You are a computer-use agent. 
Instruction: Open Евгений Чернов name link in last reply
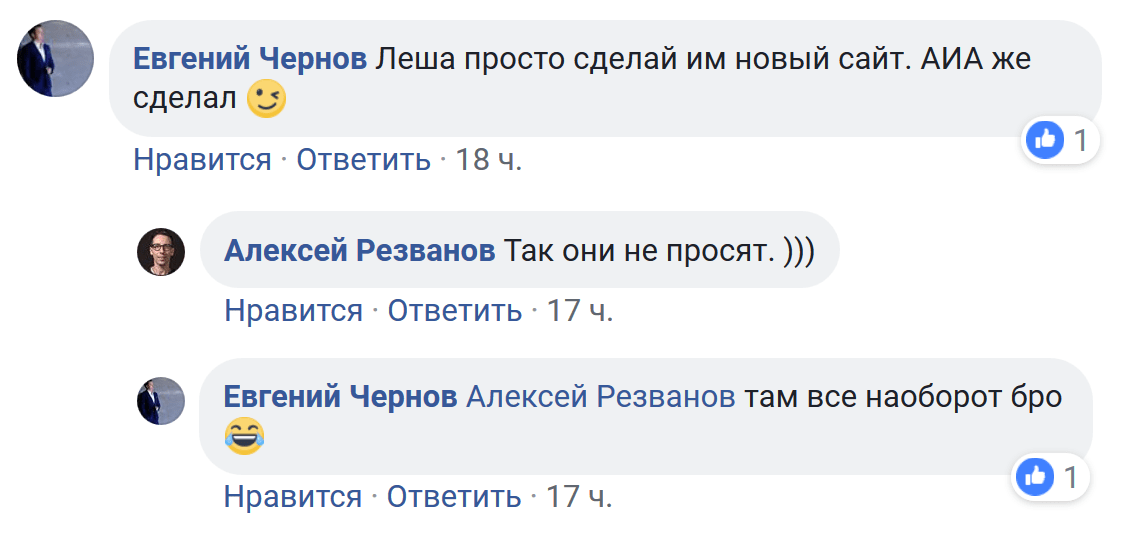point(341,397)
